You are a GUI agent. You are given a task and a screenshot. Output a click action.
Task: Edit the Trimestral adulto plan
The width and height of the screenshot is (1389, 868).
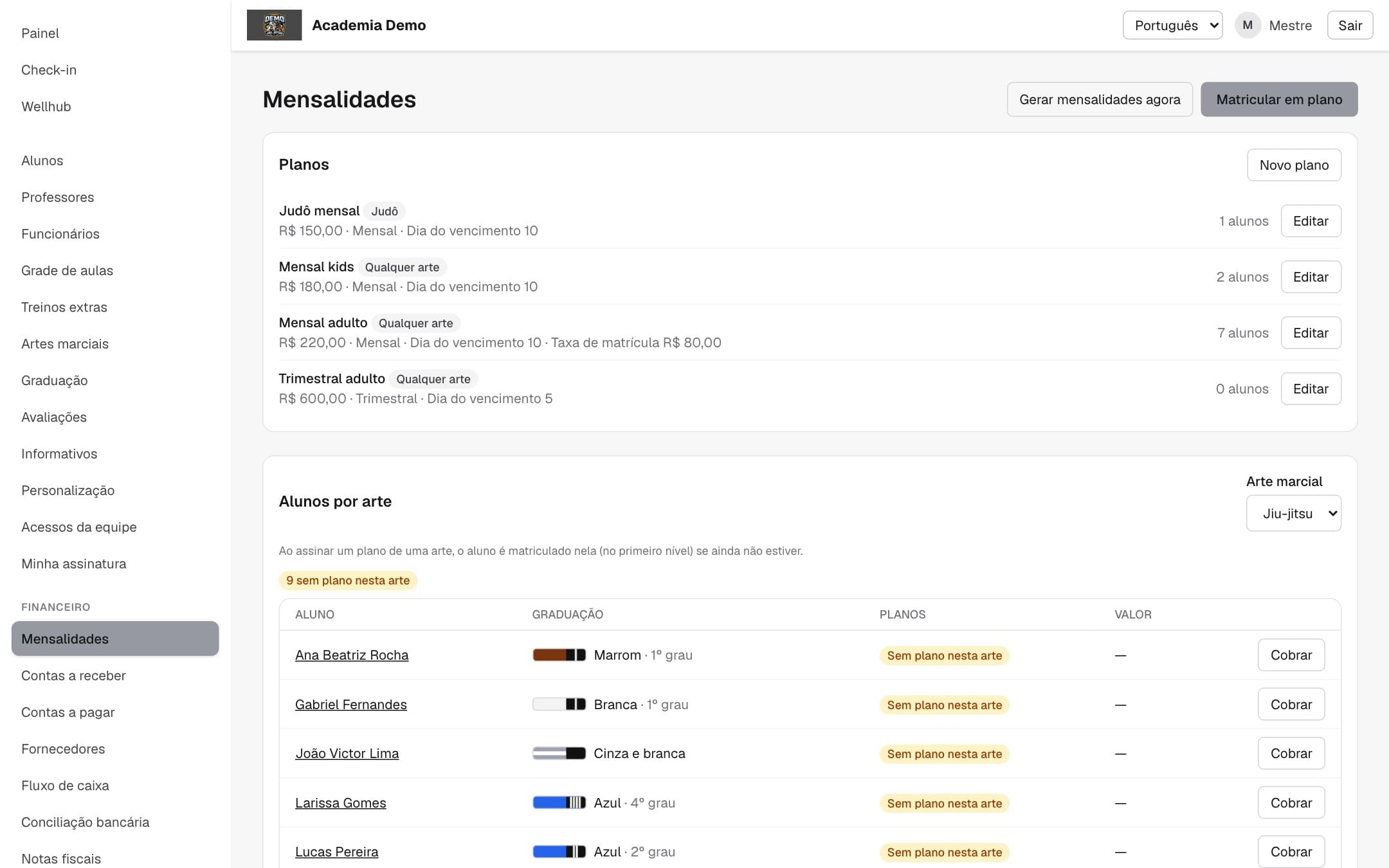pyautogui.click(x=1311, y=389)
